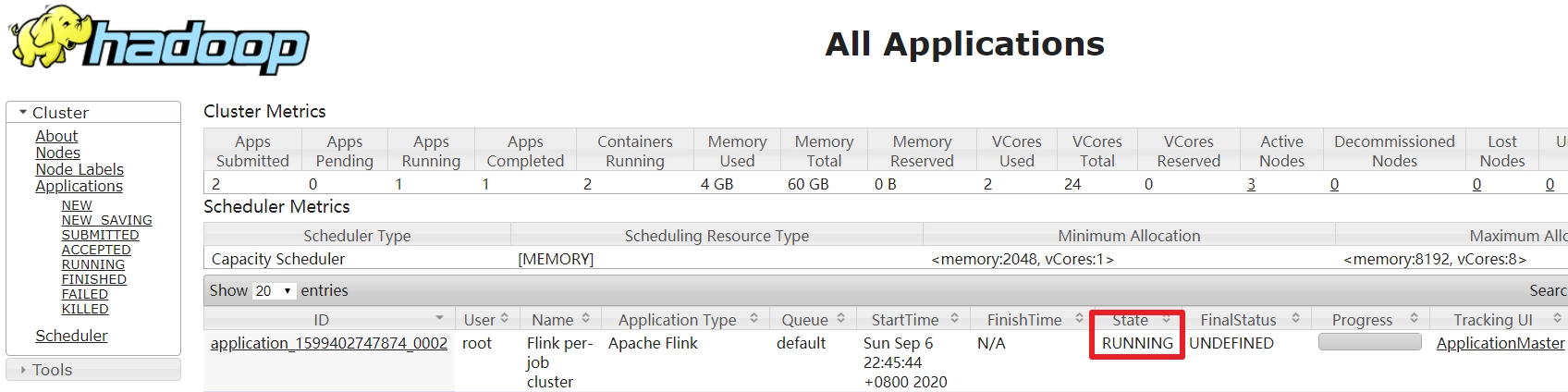Filter applications by FAILED state
1568x392 pixels.
(x=84, y=294)
